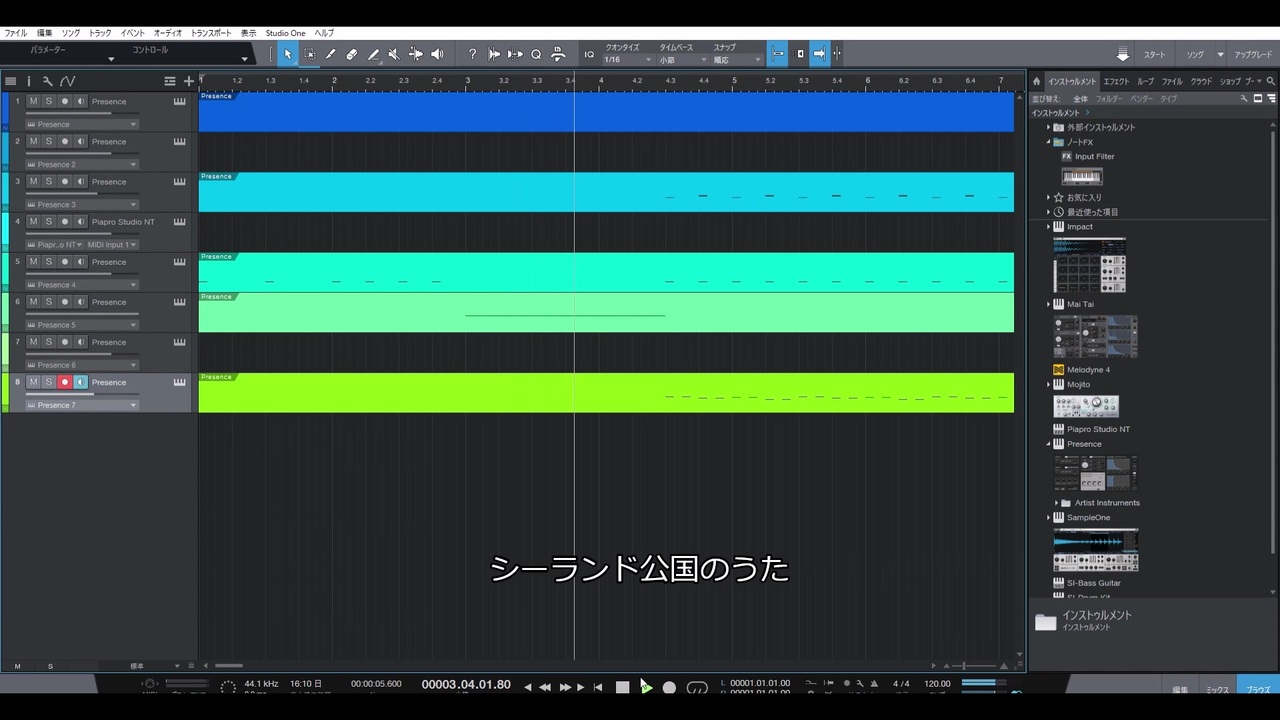Screen dimensions: 1280x720
Task: Select the Listen speaker tool
Action: point(437,54)
